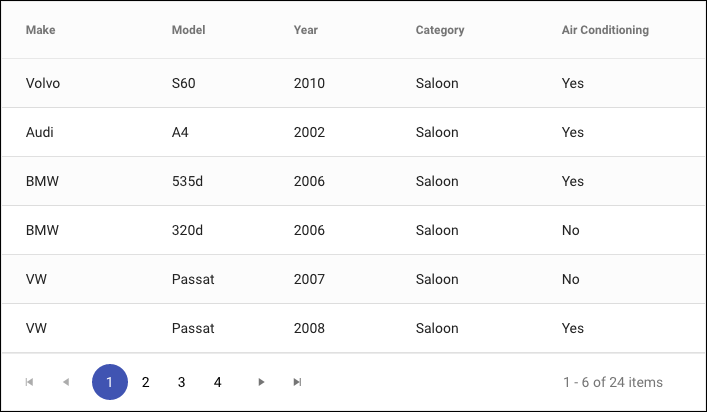Sort by Year column header
Image resolution: width=707 pixels, height=412 pixels.
[306, 30]
